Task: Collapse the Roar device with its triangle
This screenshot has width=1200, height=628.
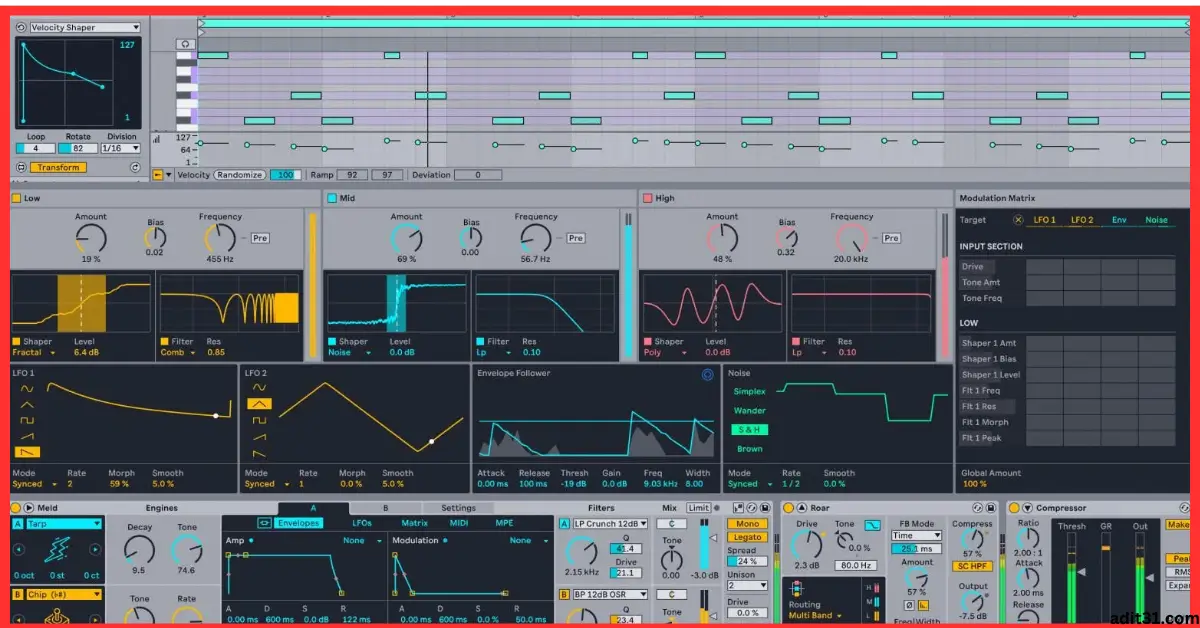Action: [x=801, y=508]
